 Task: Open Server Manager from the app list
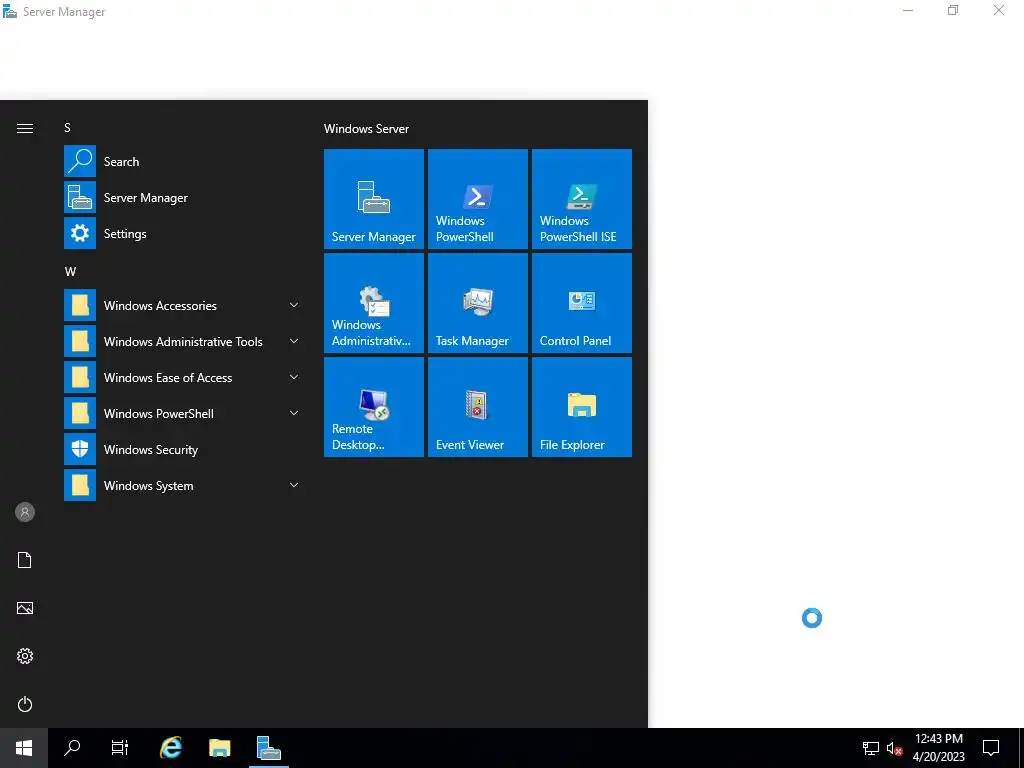tap(183, 197)
